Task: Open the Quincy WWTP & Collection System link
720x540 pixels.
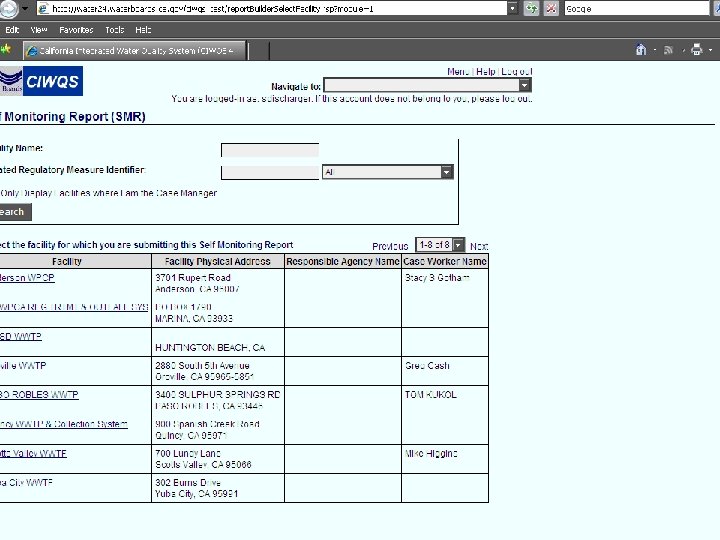Action: [64, 424]
